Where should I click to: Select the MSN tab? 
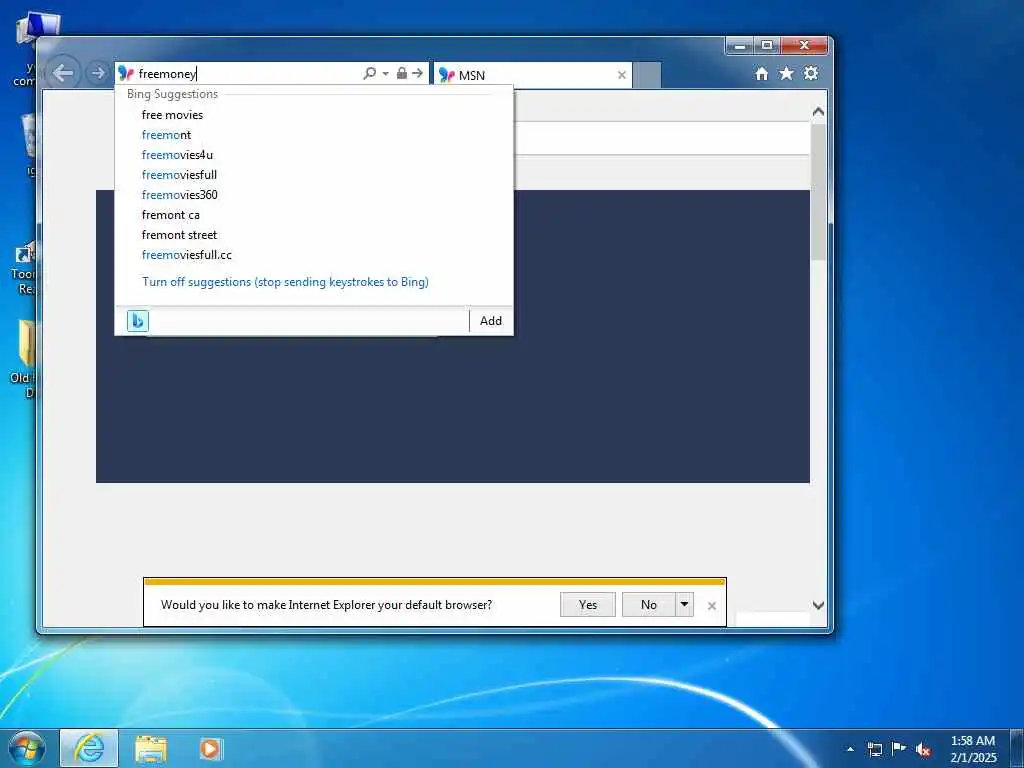[x=532, y=75]
